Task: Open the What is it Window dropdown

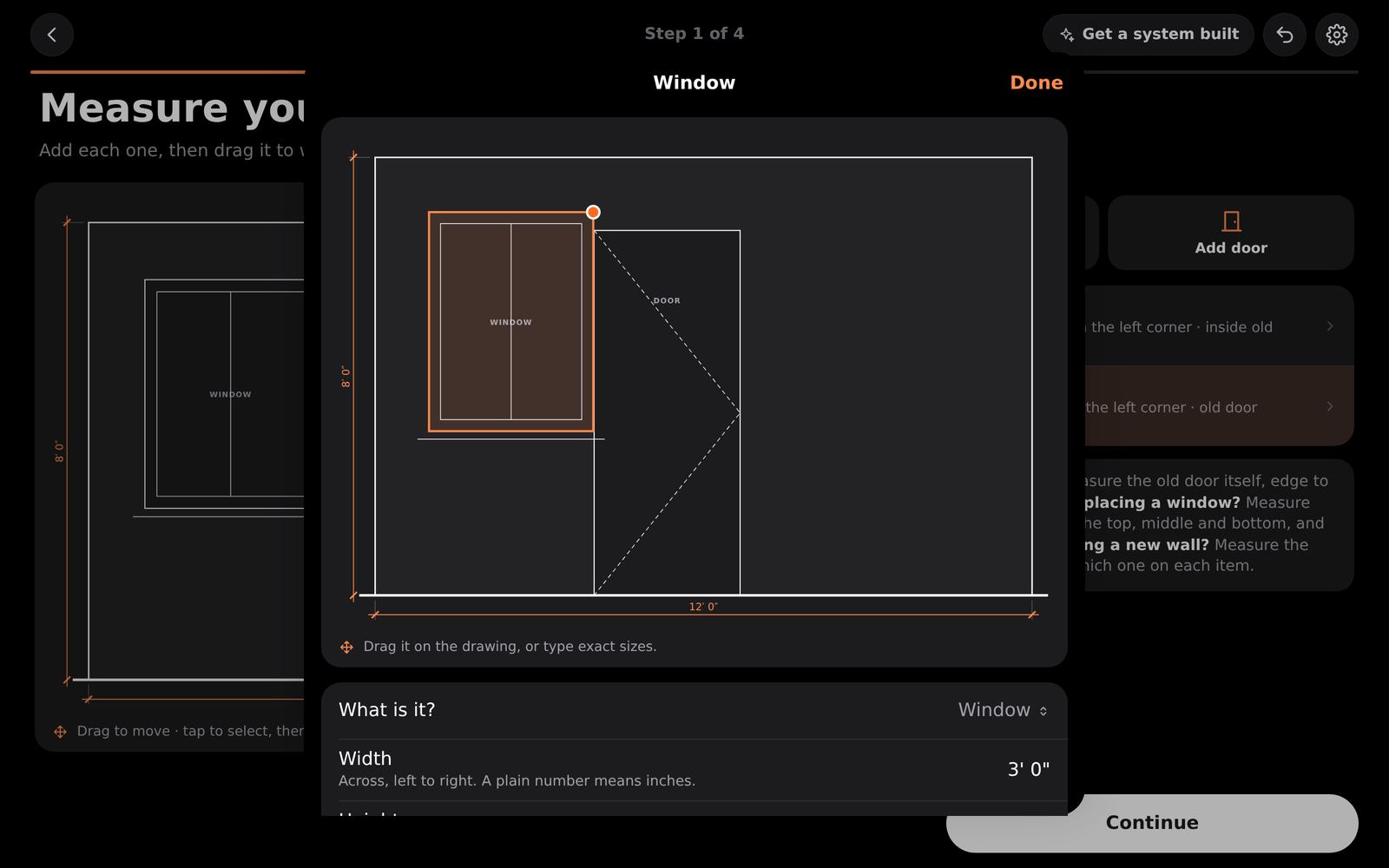Action: click(1003, 710)
